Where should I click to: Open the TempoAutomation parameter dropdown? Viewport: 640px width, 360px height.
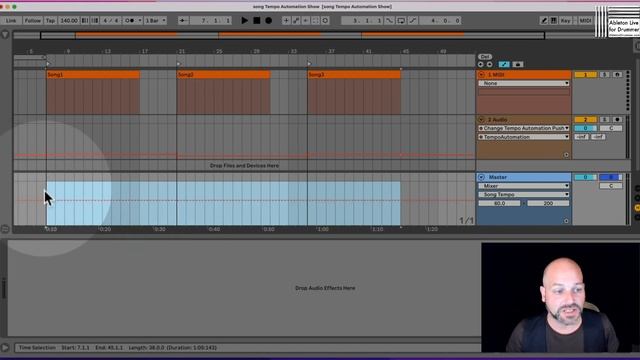pos(524,137)
